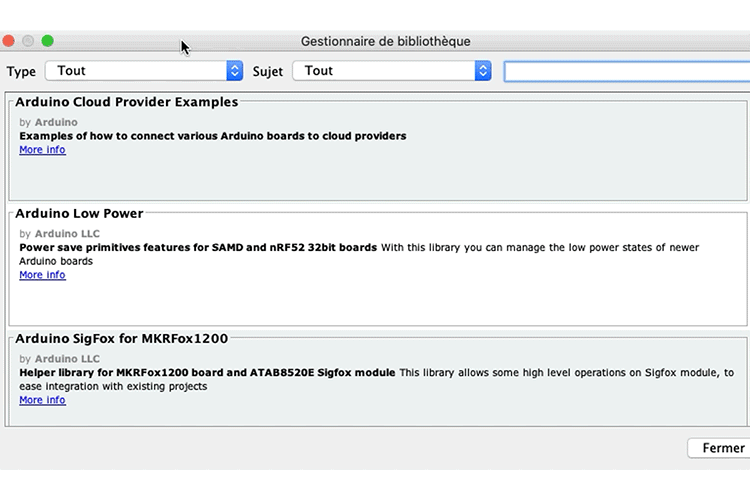
Task: Open the Type dropdown showing Tout
Action: 144,71
